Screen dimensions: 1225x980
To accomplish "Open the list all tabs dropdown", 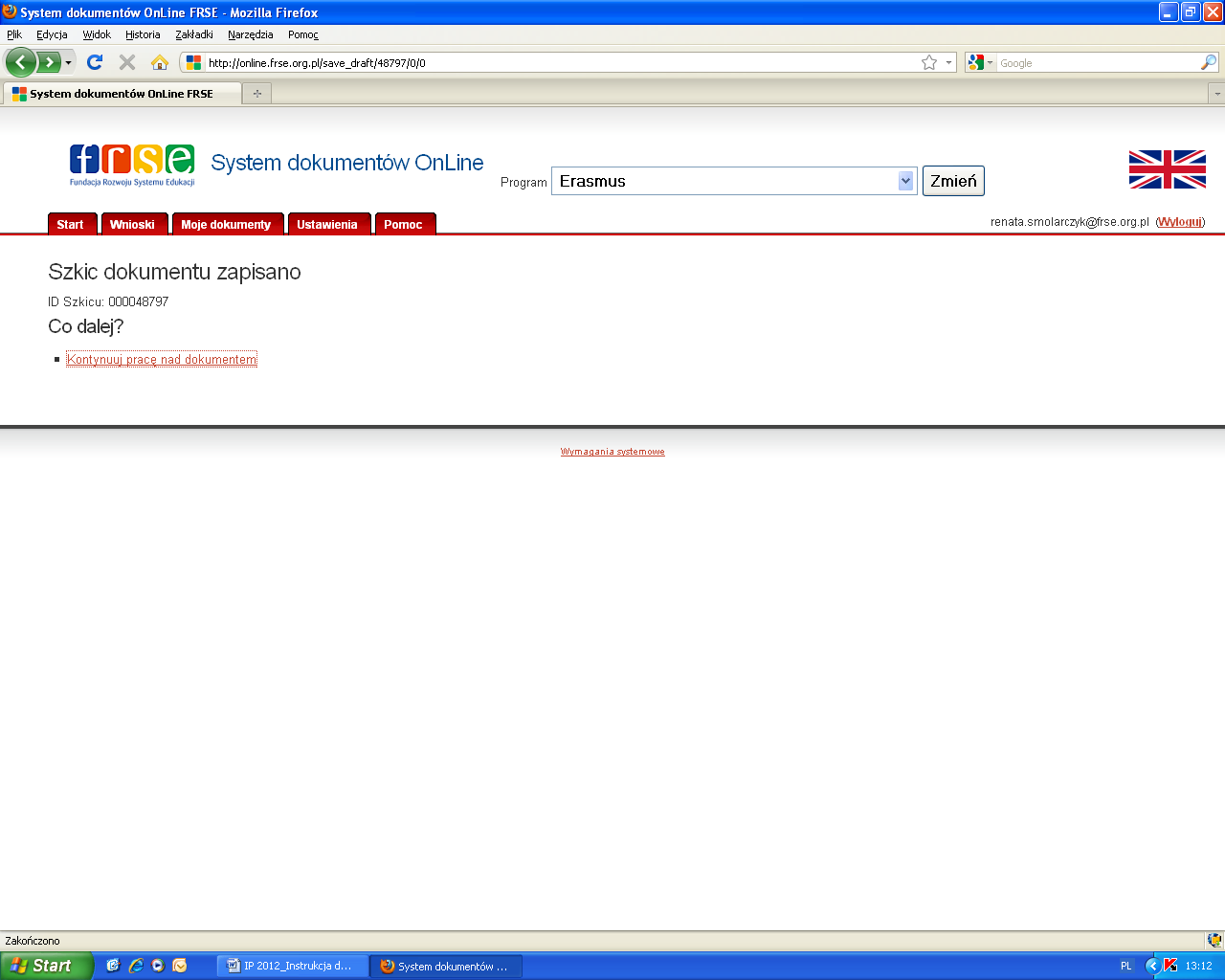I will pyautogui.click(x=1216, y=94).
